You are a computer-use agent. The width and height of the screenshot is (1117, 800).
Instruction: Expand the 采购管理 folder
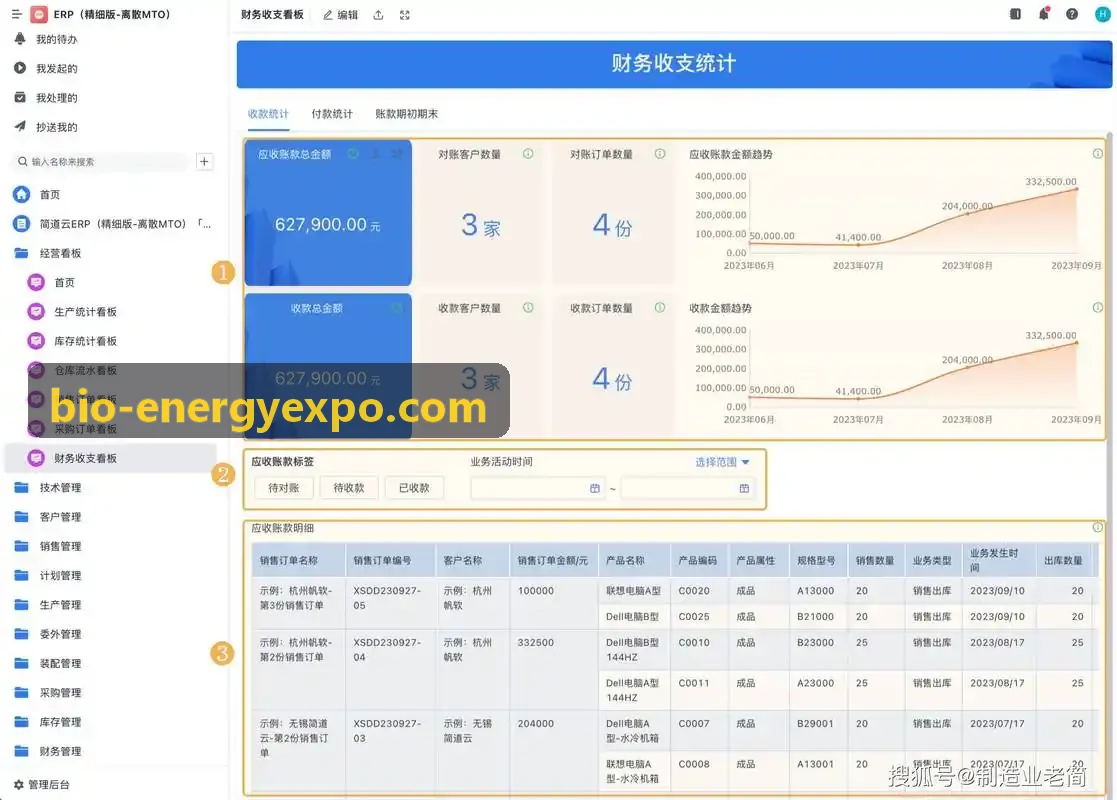click(x=48, y=692)
